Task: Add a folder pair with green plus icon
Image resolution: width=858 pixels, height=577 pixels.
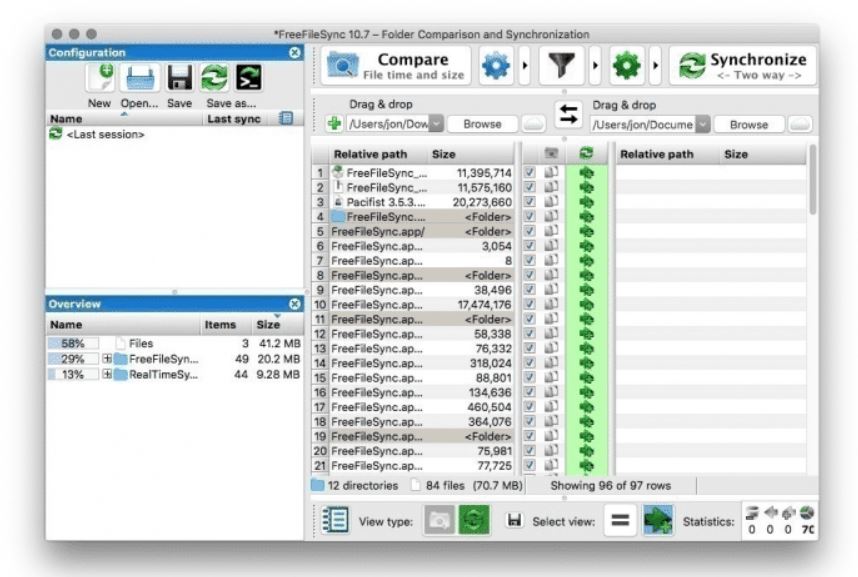Action: (x=334, y=124)
